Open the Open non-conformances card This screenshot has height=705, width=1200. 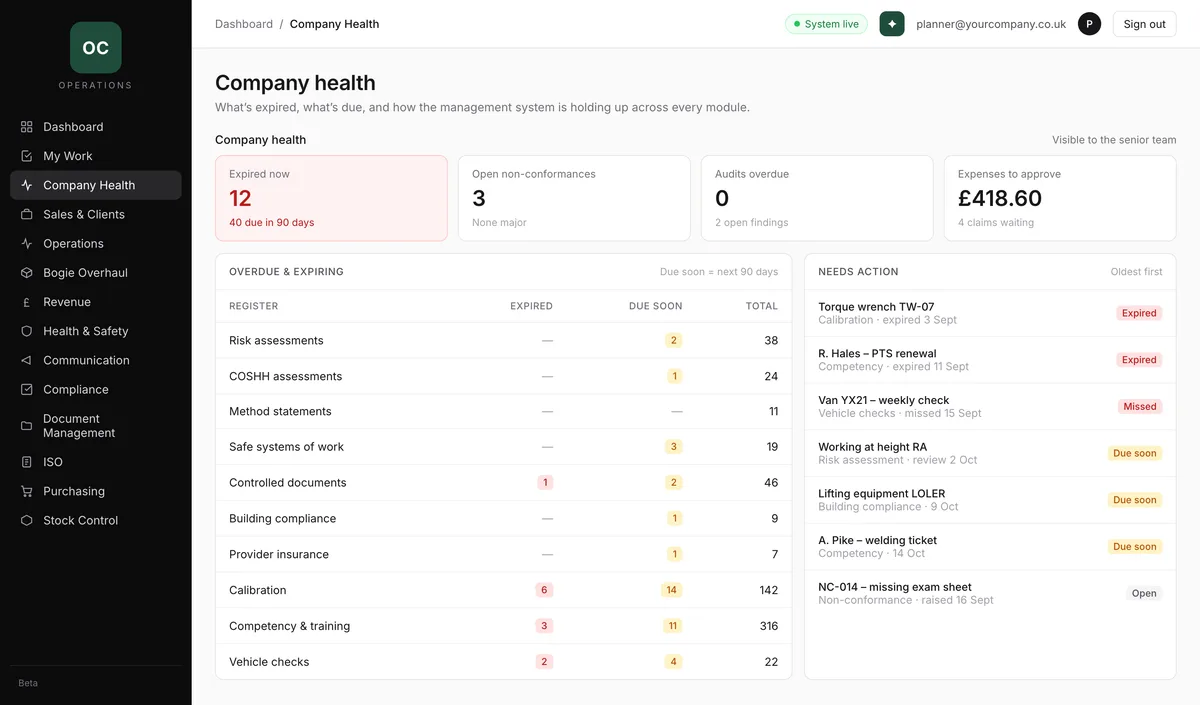click(574, 198)
